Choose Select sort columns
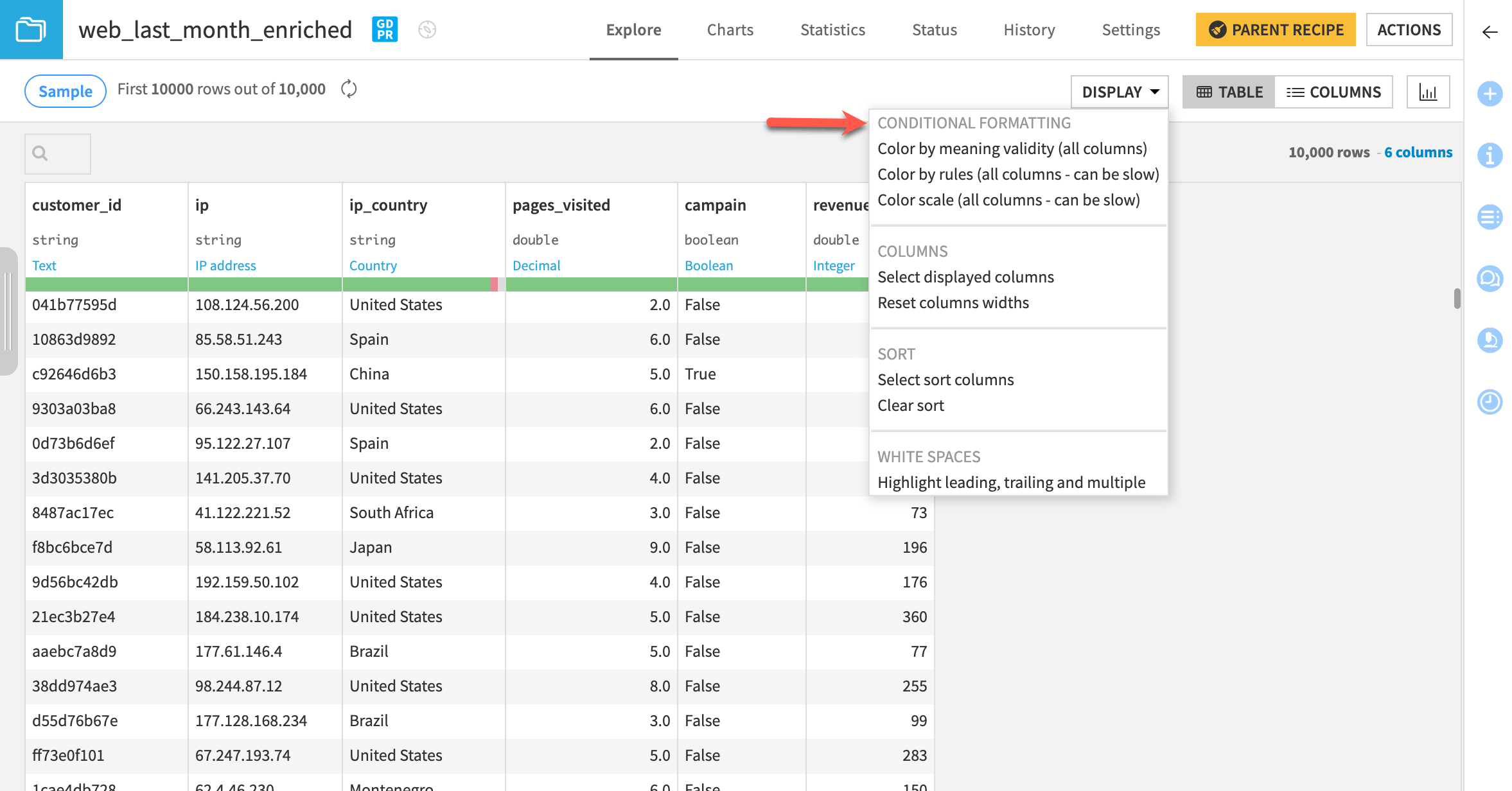Image resolution: width=1512 pixels, height=791 pixels. pyautogui.click(x=945, y=380)
